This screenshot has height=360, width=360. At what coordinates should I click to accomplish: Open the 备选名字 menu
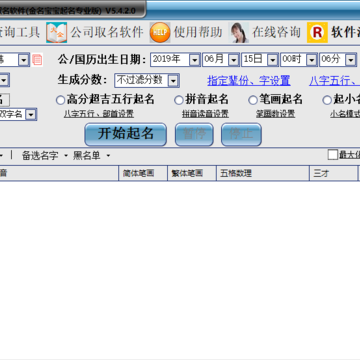point(45,156)
